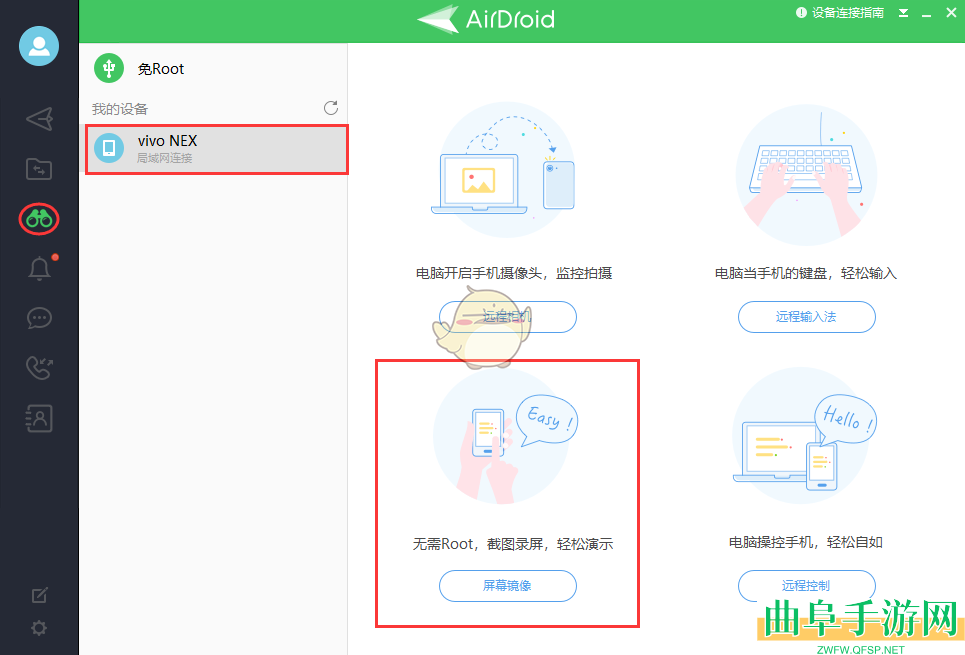Click text 无需Root，截图录屏，轻松演示

tap(513, 544)
